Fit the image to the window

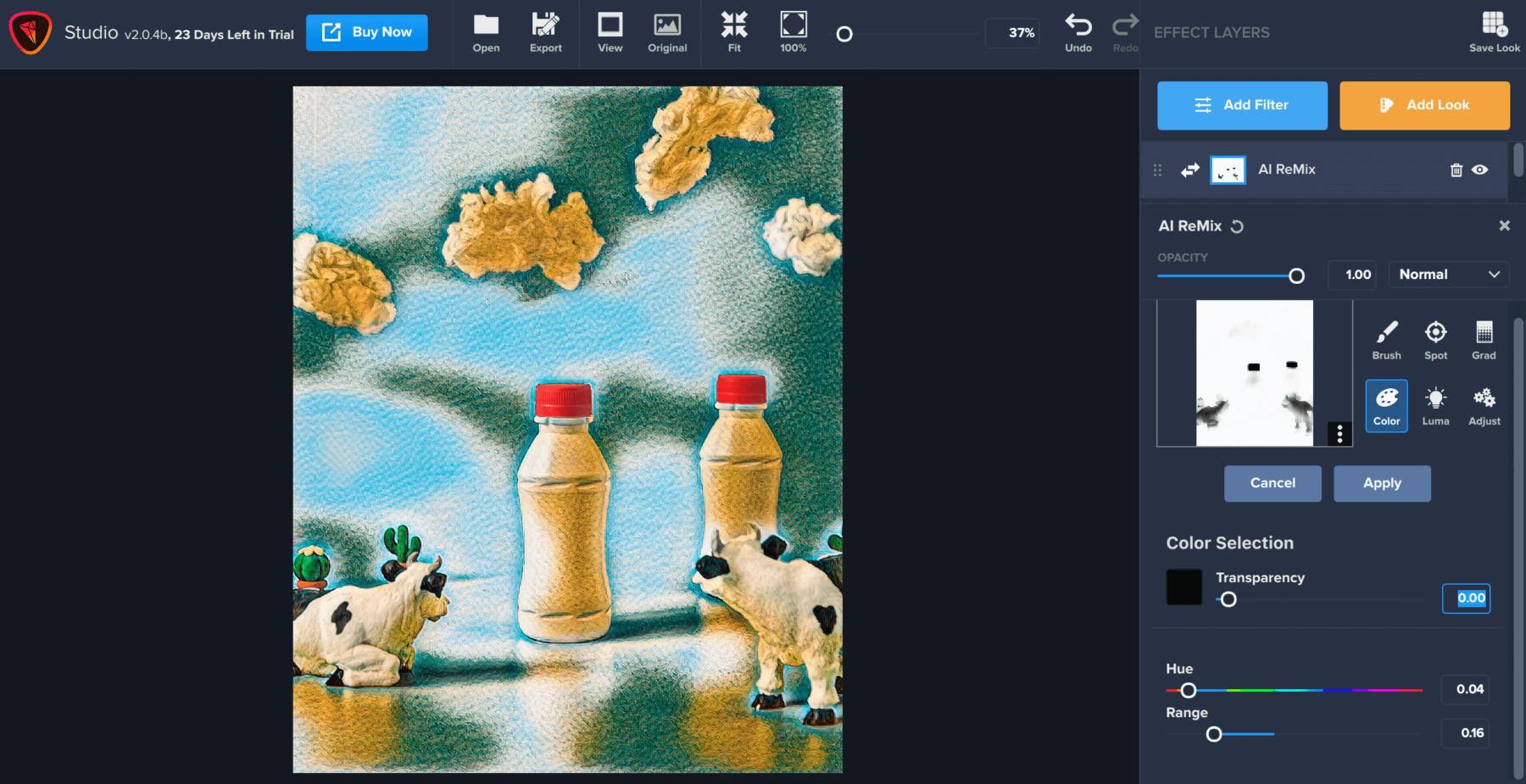[734, 33]
